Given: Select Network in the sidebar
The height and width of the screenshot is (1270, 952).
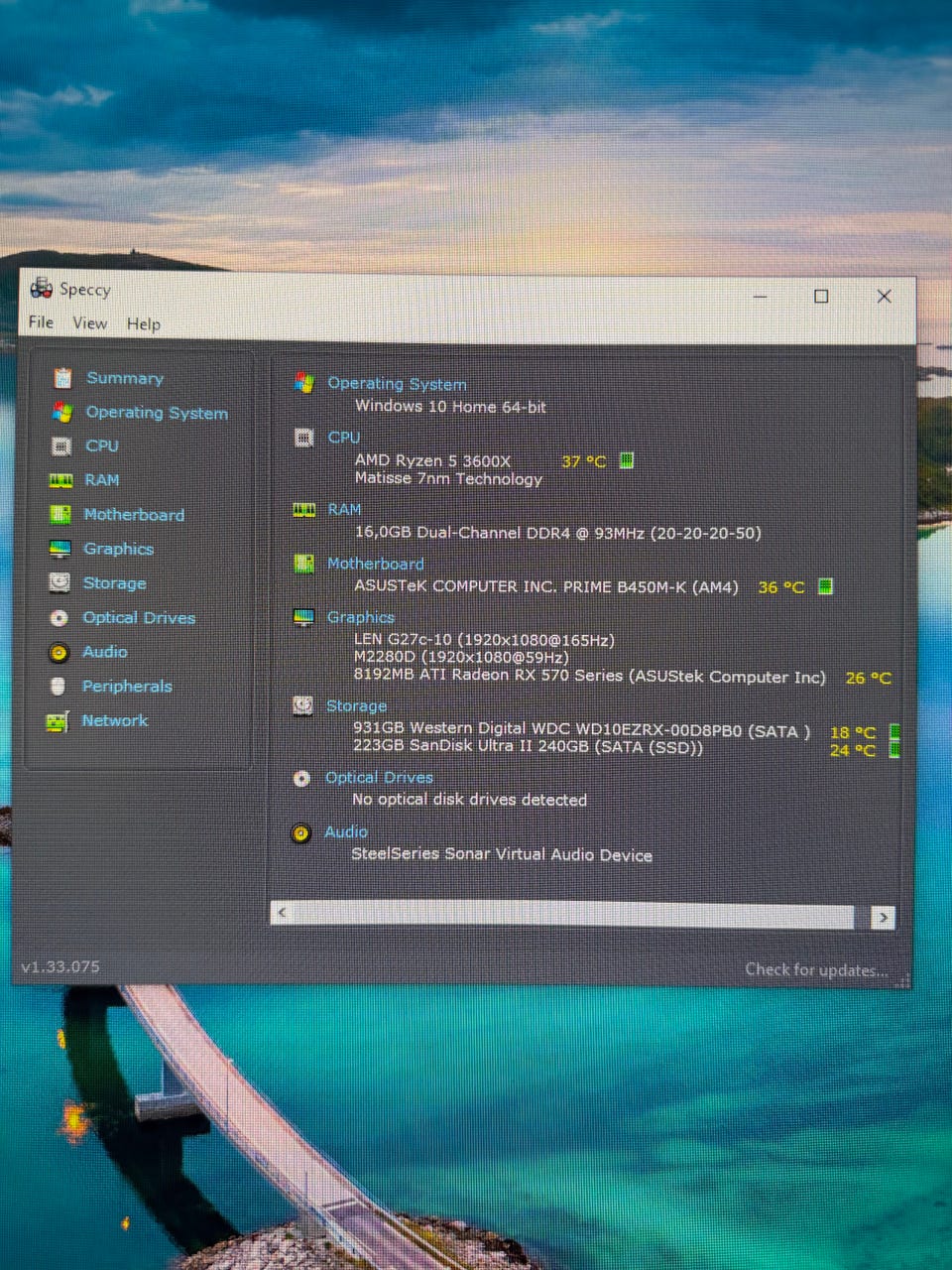Looking at the screenshot, I should tap(115, 720).
